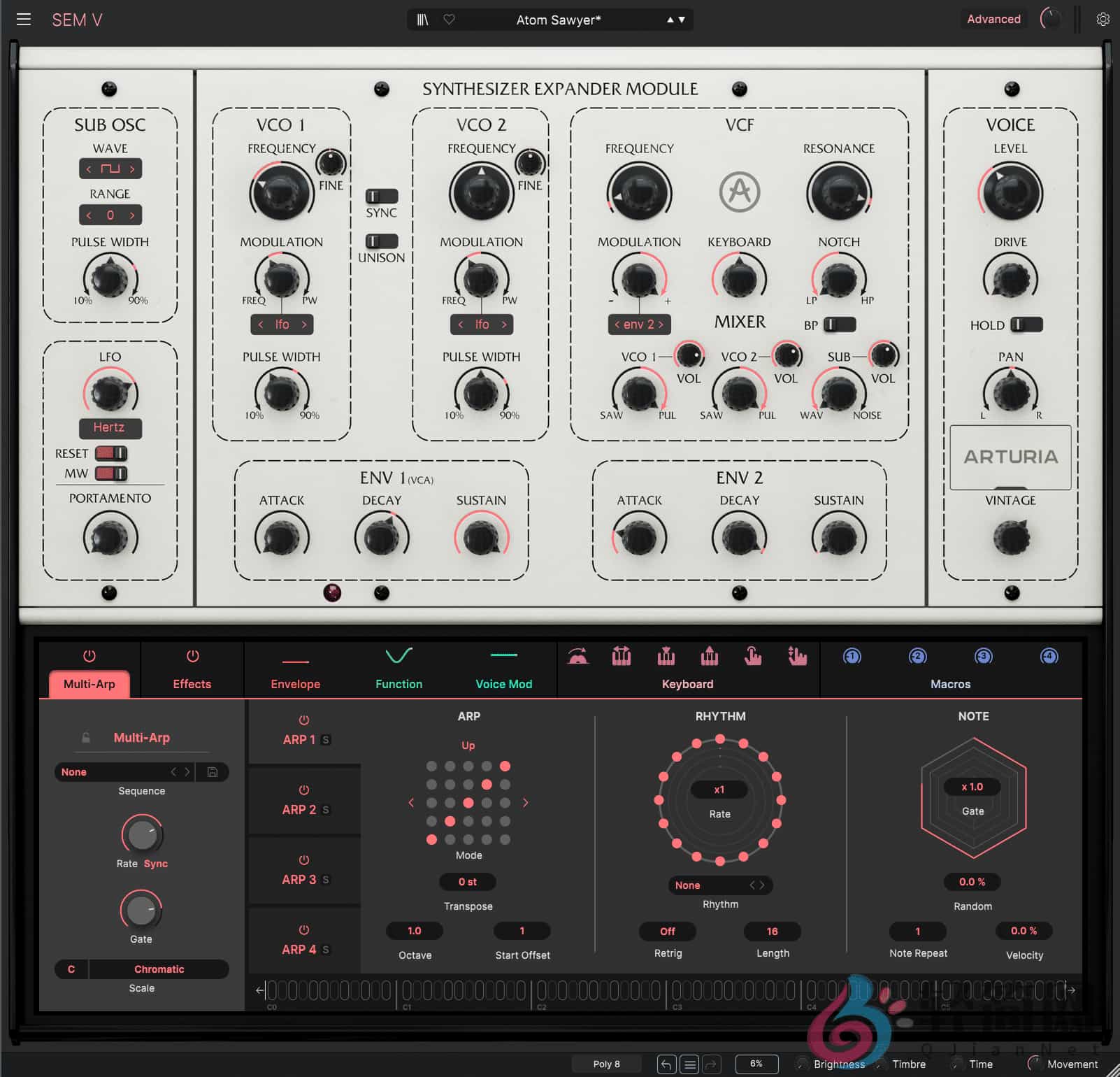Open Macro 1 knob settings
Screen dimensions: 1120x1077
[x=852, y=657]
